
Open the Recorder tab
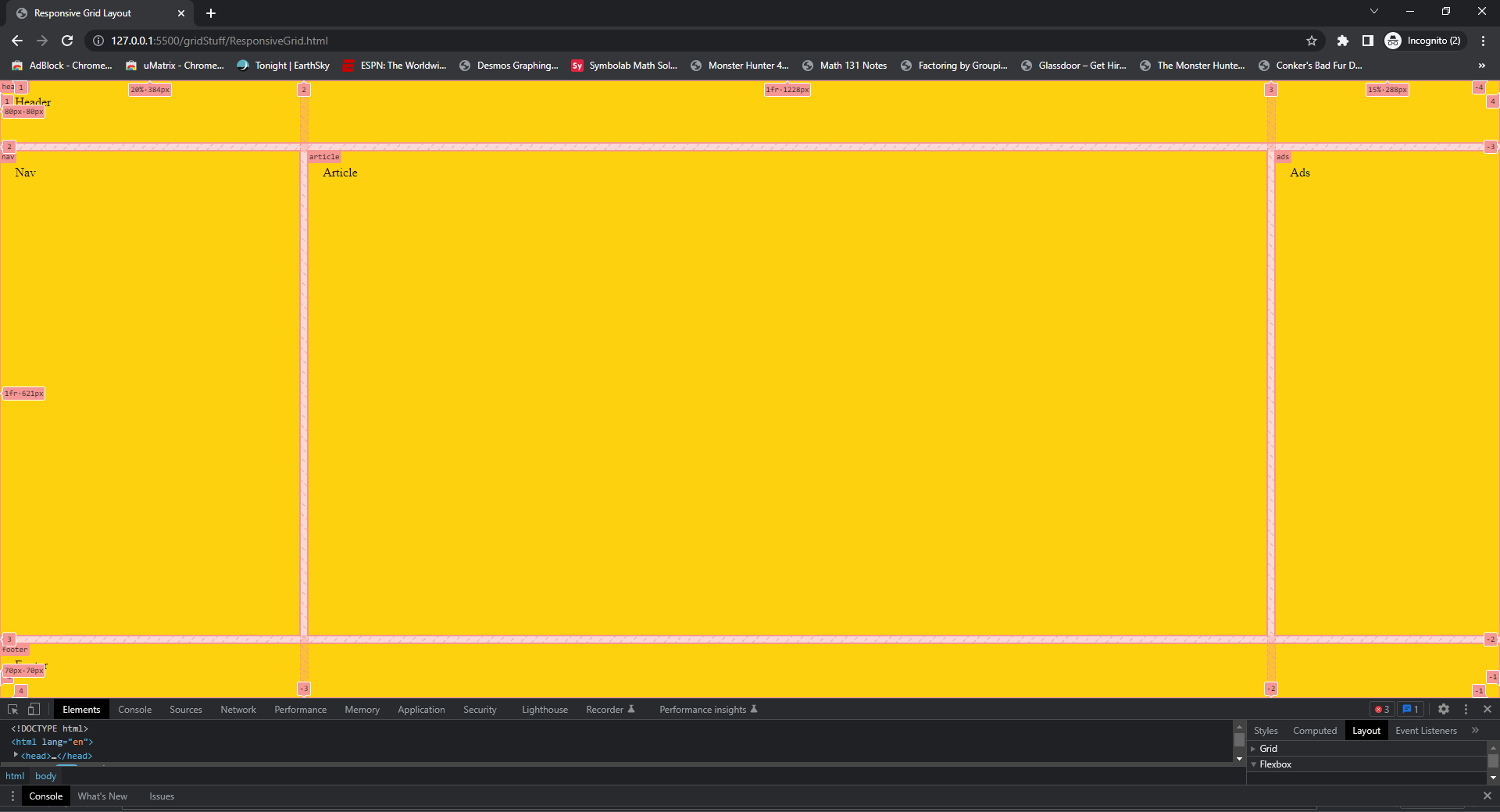coord(611,710)
